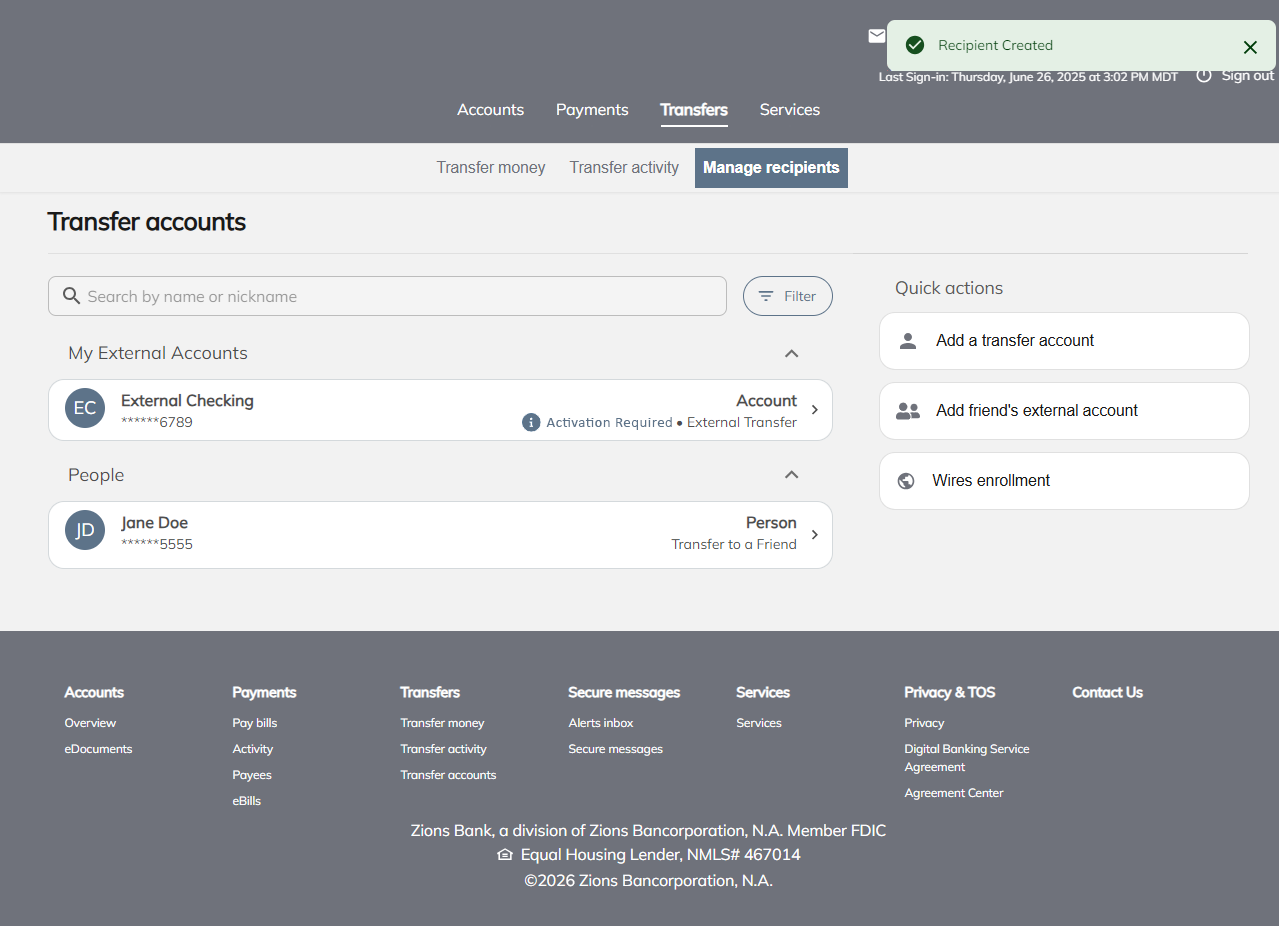Click the person icon on Add a transfer account
The height and width of the screenshot is (926, 1279).
click(908, 341)
